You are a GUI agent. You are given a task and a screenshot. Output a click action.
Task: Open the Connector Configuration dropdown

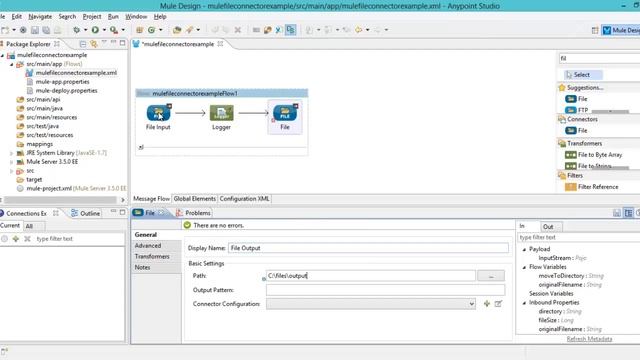[x=471, y=304]
